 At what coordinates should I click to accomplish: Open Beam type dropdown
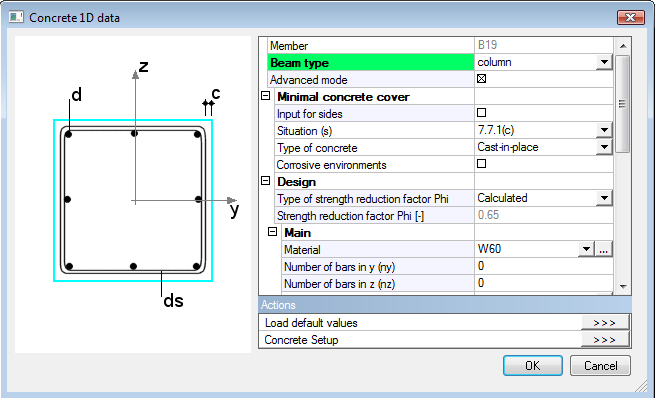tap(604, 63)
